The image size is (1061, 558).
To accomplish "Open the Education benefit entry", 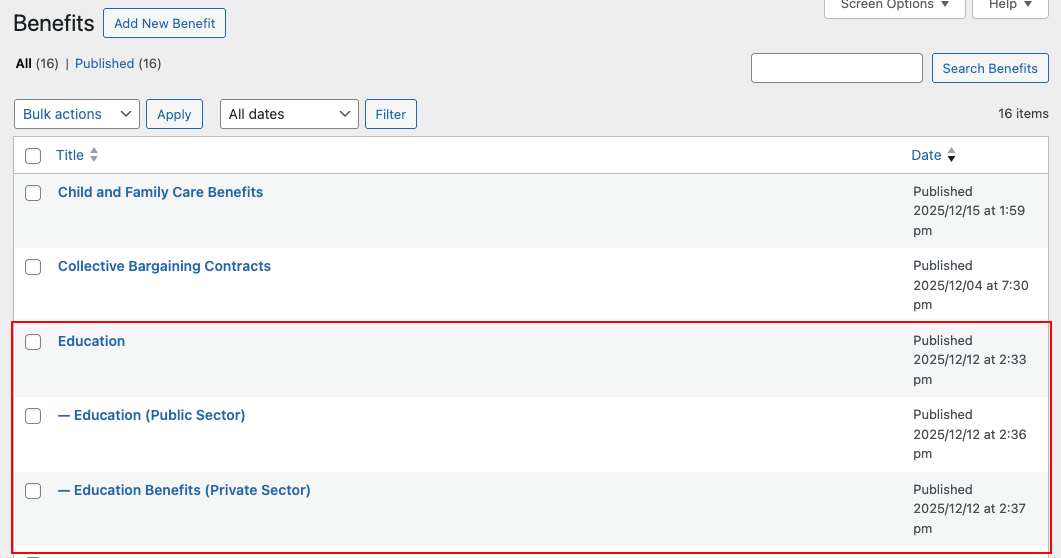I will 91,341.
